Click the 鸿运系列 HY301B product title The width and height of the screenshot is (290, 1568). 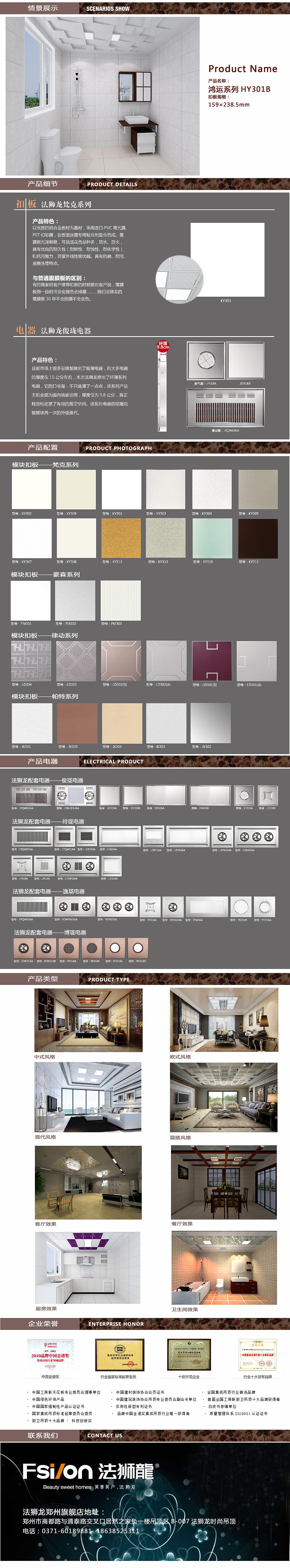(x=239, y=89)
